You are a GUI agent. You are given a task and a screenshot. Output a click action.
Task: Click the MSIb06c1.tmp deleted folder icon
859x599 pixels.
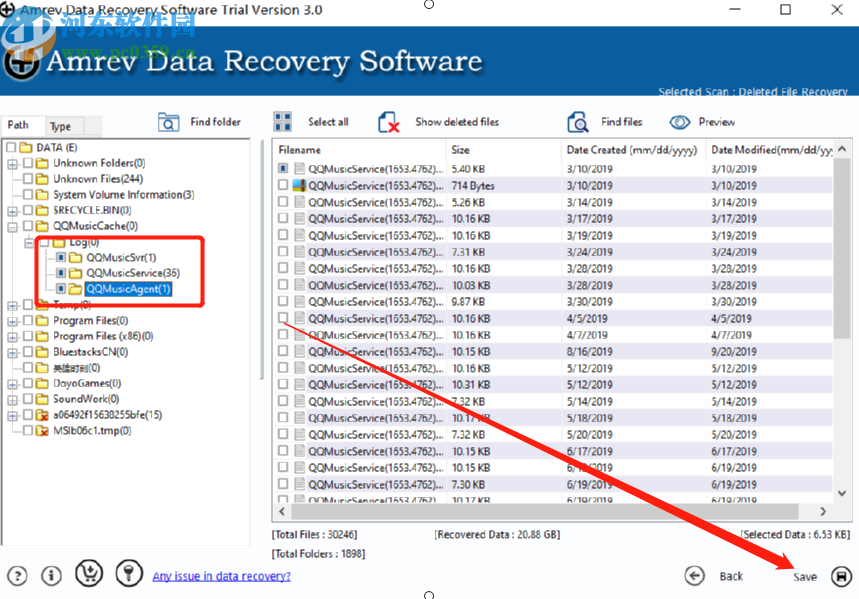(42, 431)
